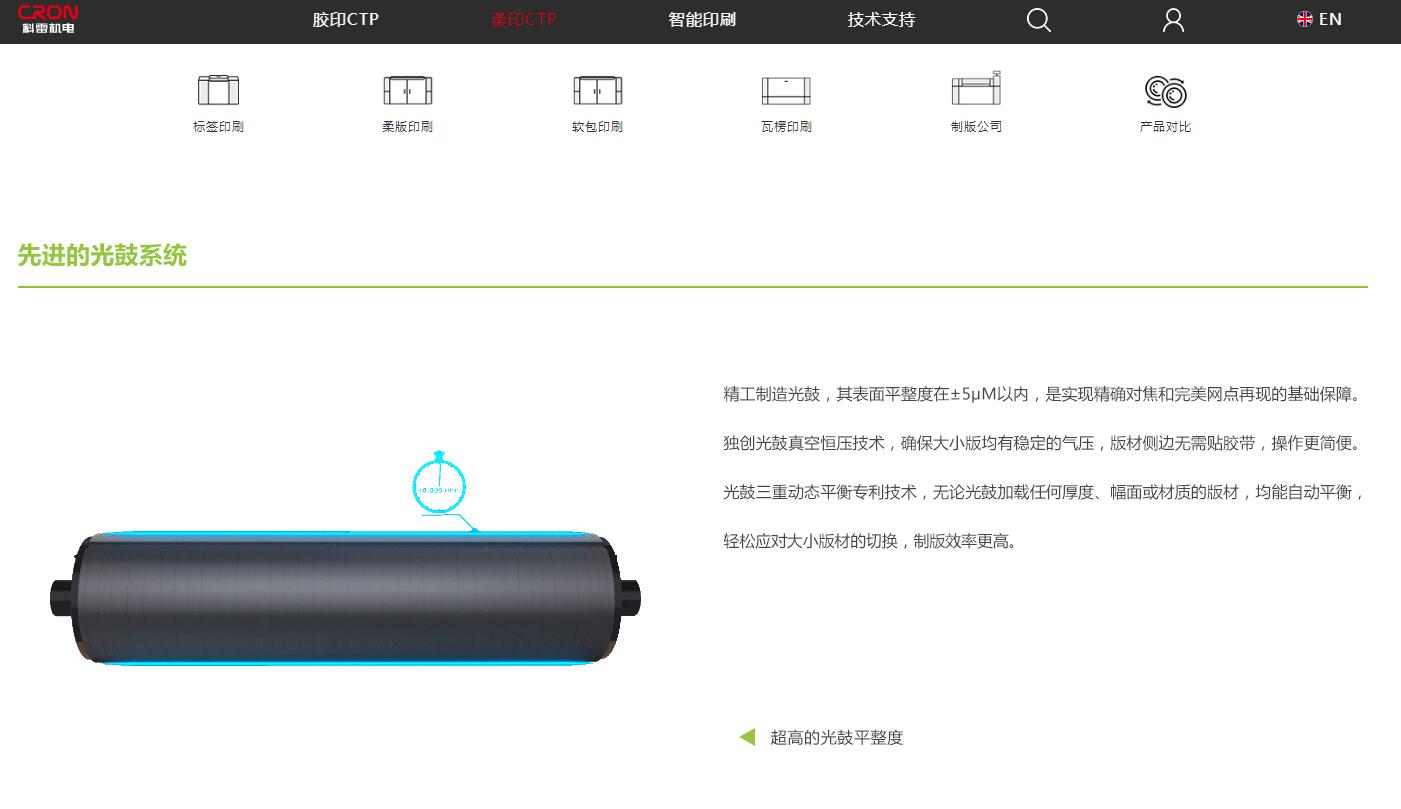Click the stopwatch tolerance callout graphic
1401x809 pixels.
point(440,484)
